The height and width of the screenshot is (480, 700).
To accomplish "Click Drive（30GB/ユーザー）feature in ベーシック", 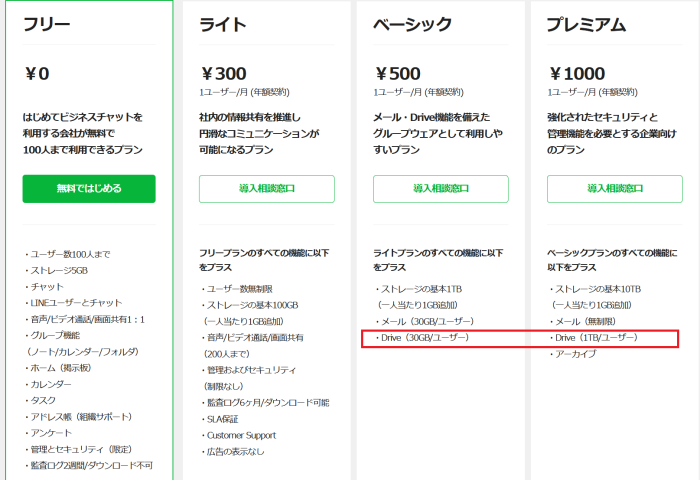I will 423,338.
